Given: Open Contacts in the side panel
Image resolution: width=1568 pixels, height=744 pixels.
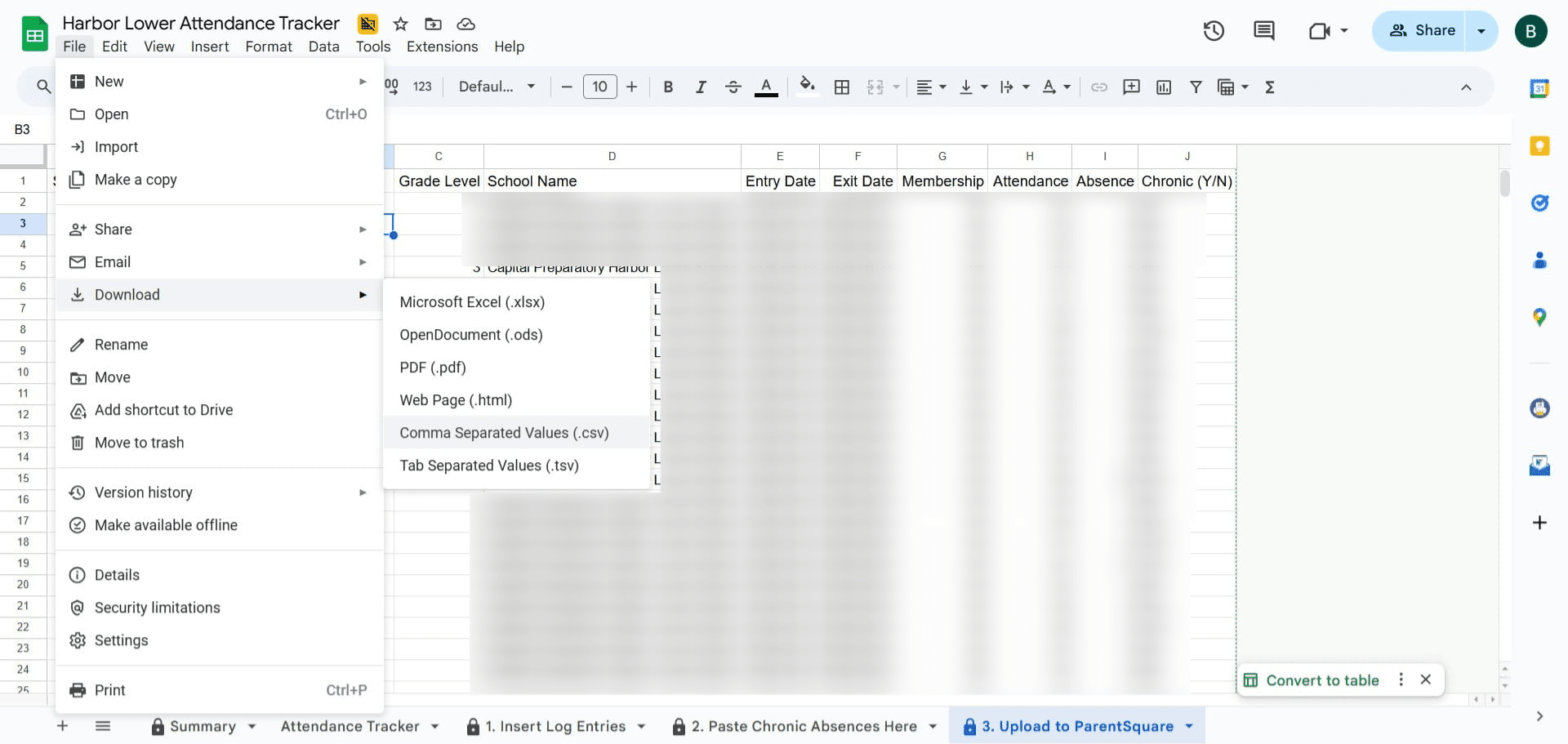Looking at the screenshot, I should [x=1539, y=260].
